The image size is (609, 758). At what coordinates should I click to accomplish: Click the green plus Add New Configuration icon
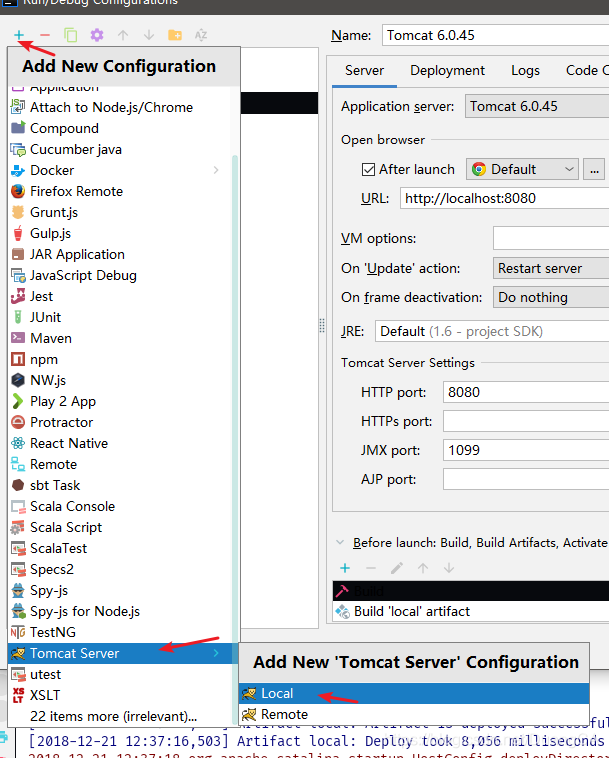click(19, 35)
